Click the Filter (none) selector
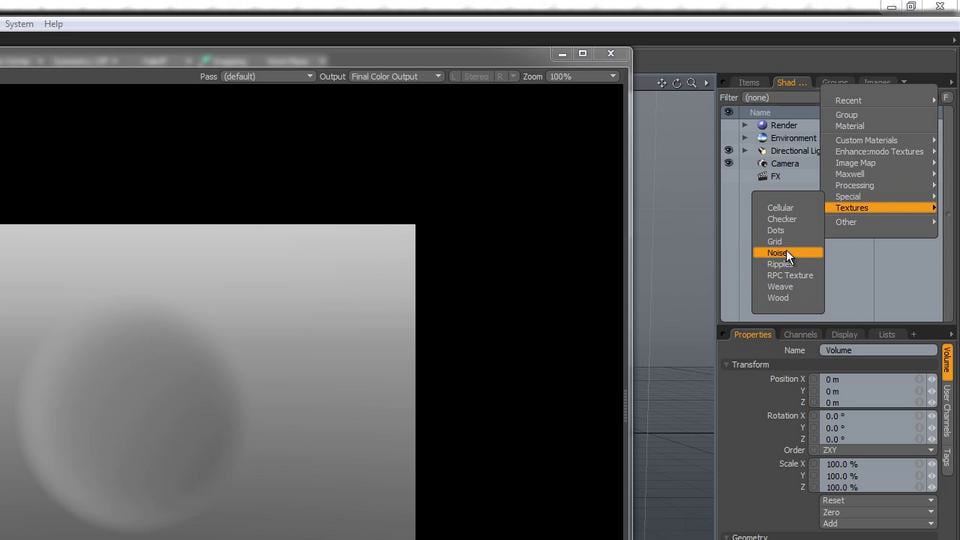This screenshot has height=540, width=960. point(781,97)
